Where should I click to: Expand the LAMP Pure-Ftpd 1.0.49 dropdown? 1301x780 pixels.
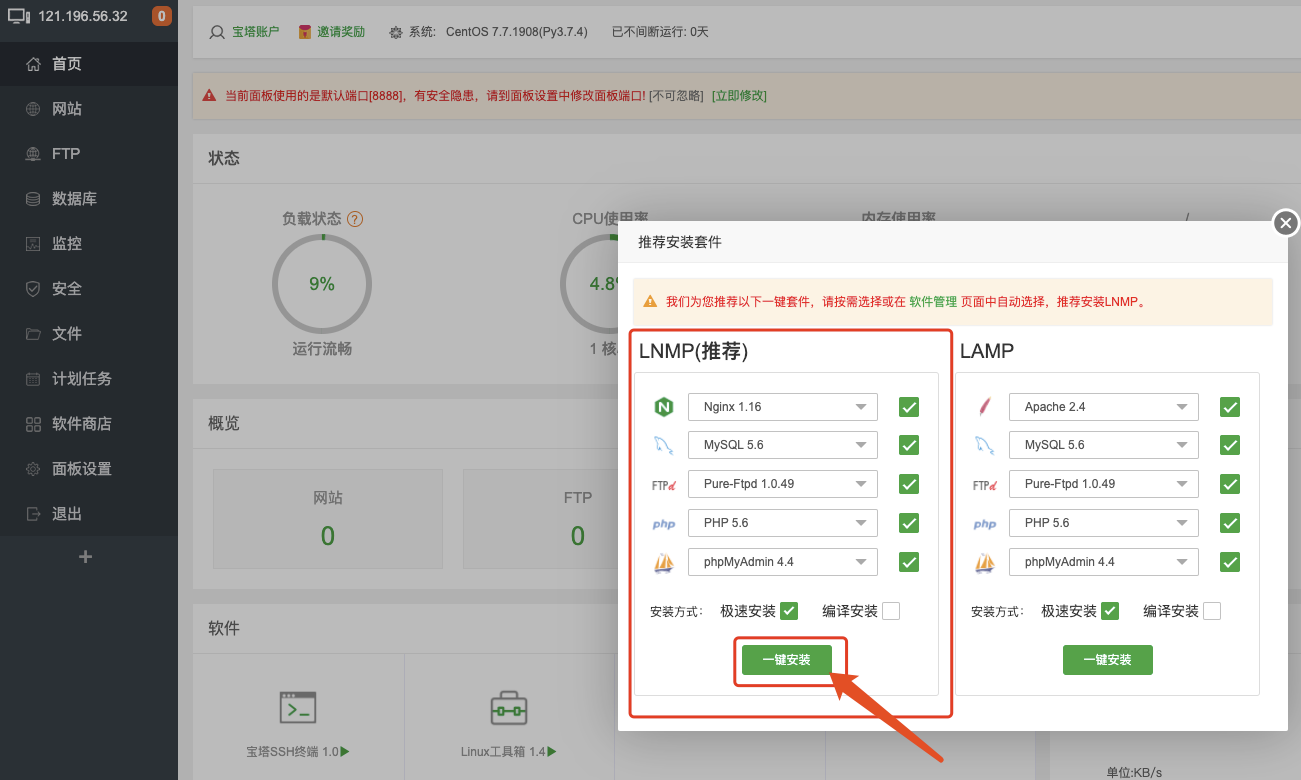click(x=1104, y=484)
